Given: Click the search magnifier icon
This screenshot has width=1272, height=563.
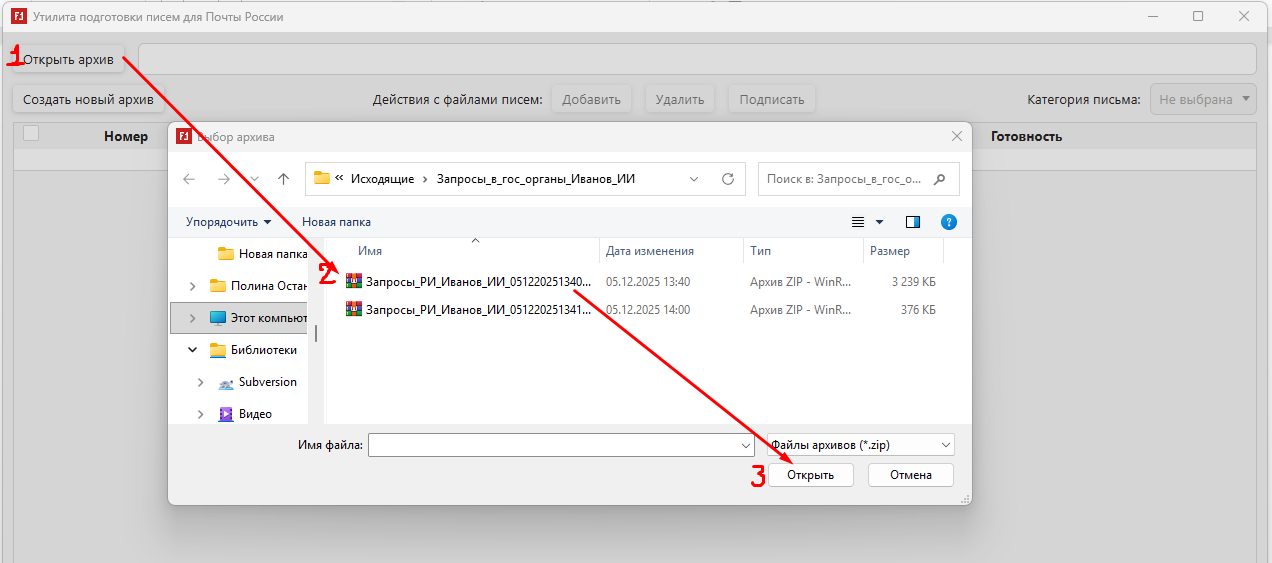Looking at the screenshot, I should (x=939, y=179).
